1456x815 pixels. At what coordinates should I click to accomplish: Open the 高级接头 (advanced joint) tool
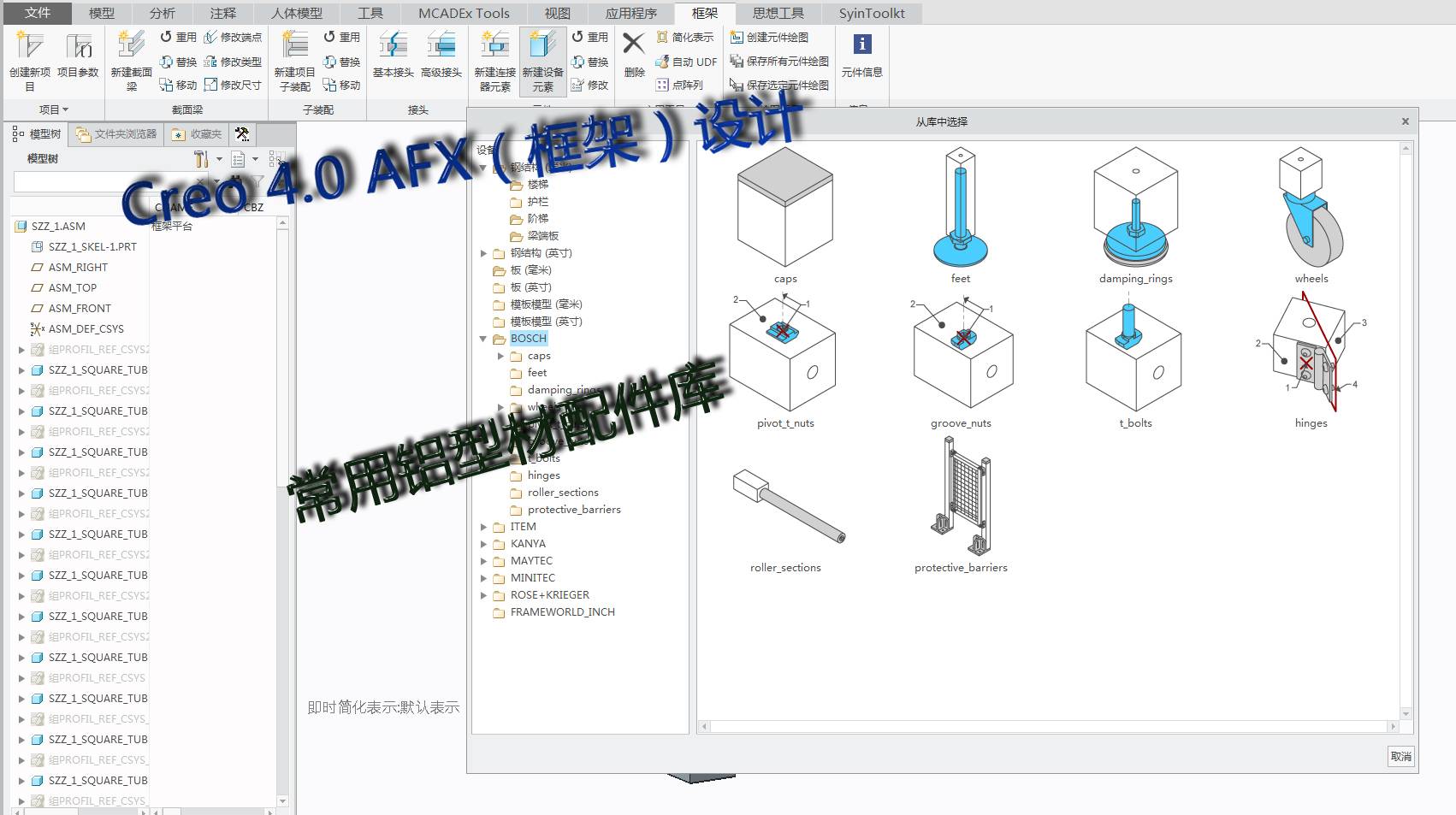pyautogui.click(x=441, y=48)
